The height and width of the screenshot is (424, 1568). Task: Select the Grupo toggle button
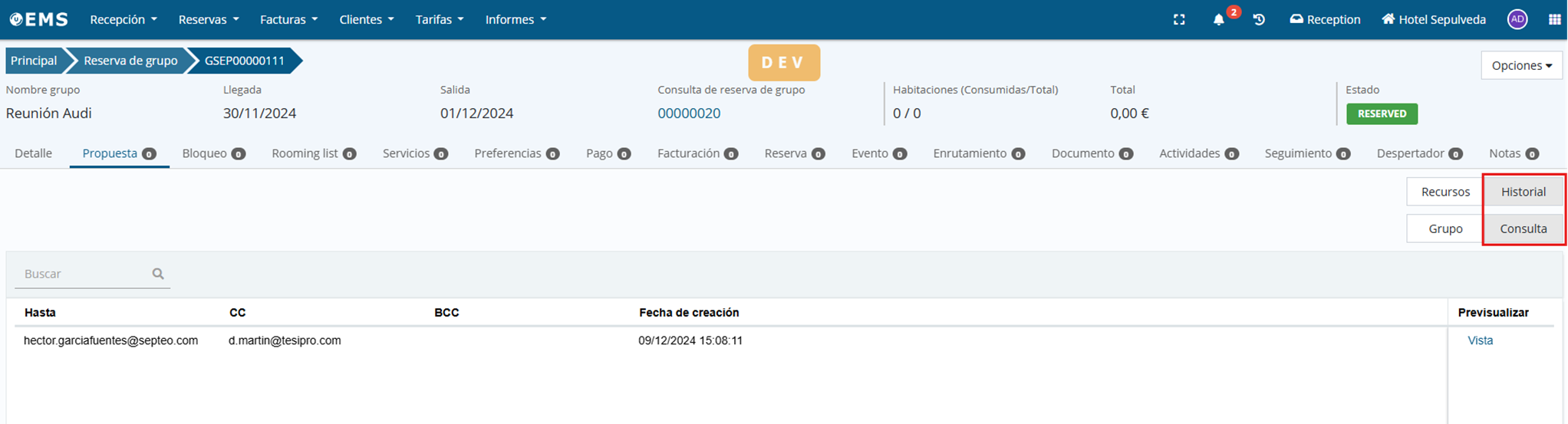[1444, 228]
